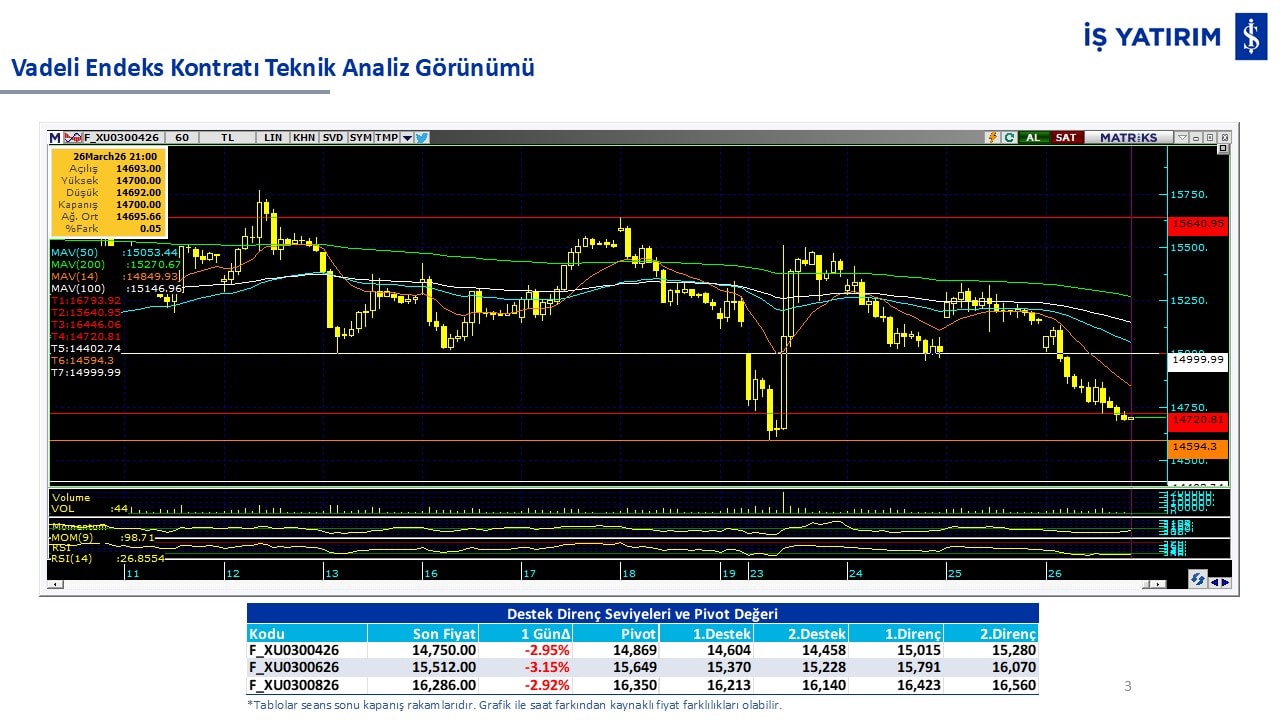This screenshot has width=1280, height=720.
Task: Select the SYM toolbar item
Action: 360,138
